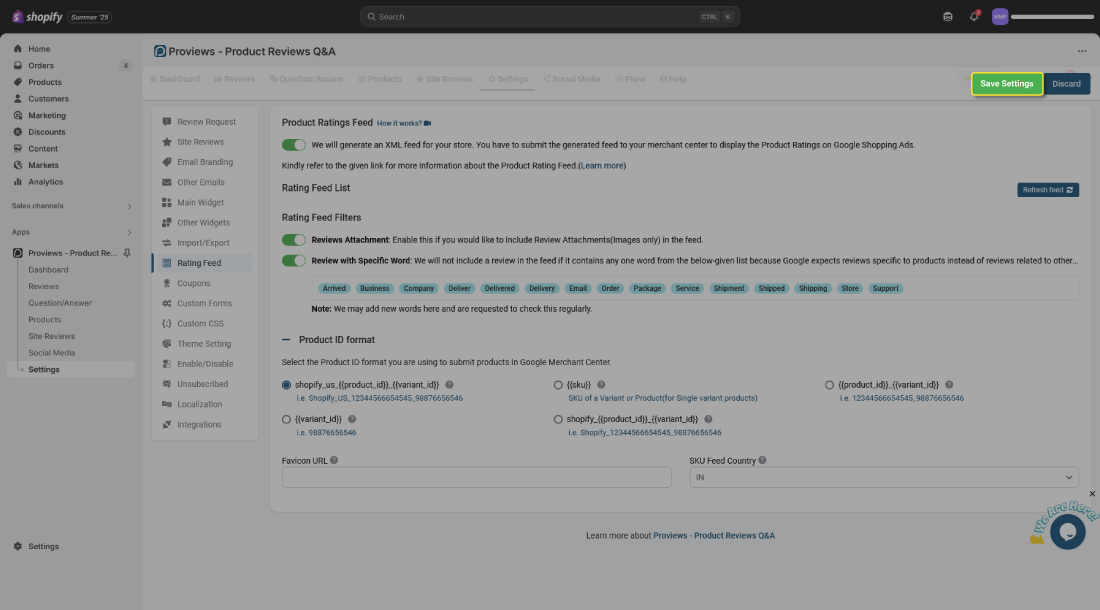Close the We Are Here chat widget
The image size is (1100, 610).
(1092, 494)
